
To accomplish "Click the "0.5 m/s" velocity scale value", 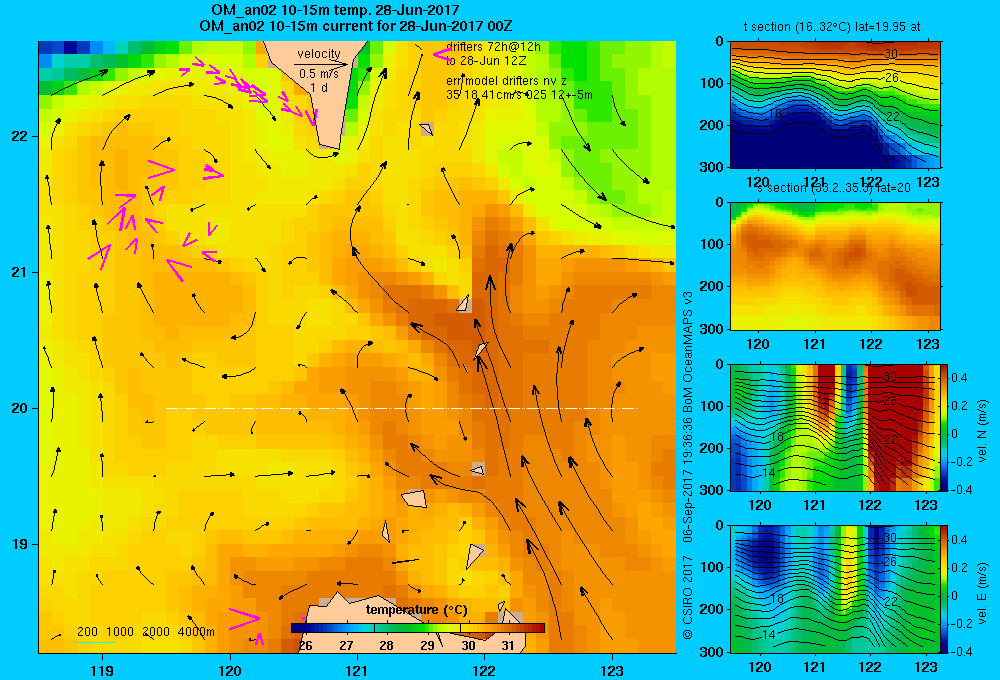I will (x=319, y=74).
